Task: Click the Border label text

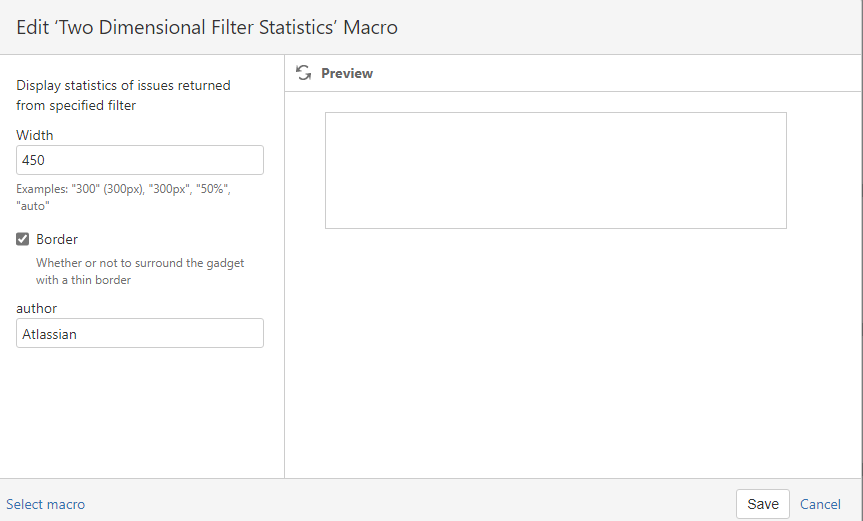Action: [57, 239]
